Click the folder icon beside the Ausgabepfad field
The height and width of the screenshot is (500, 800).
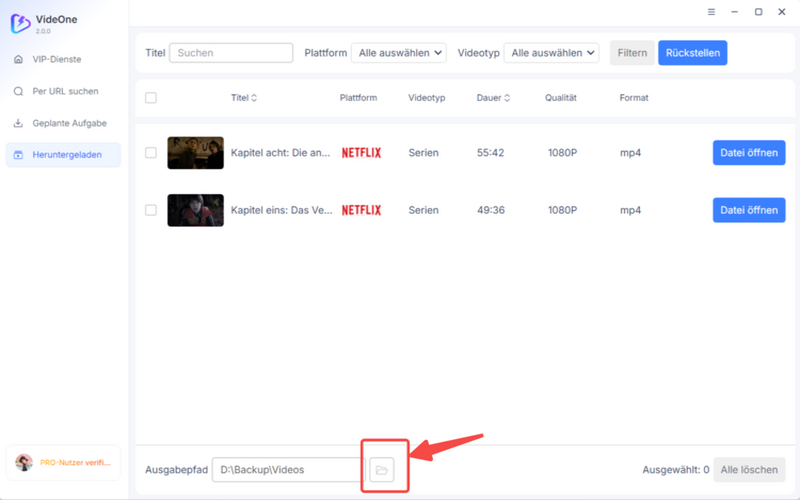[382, 469]
